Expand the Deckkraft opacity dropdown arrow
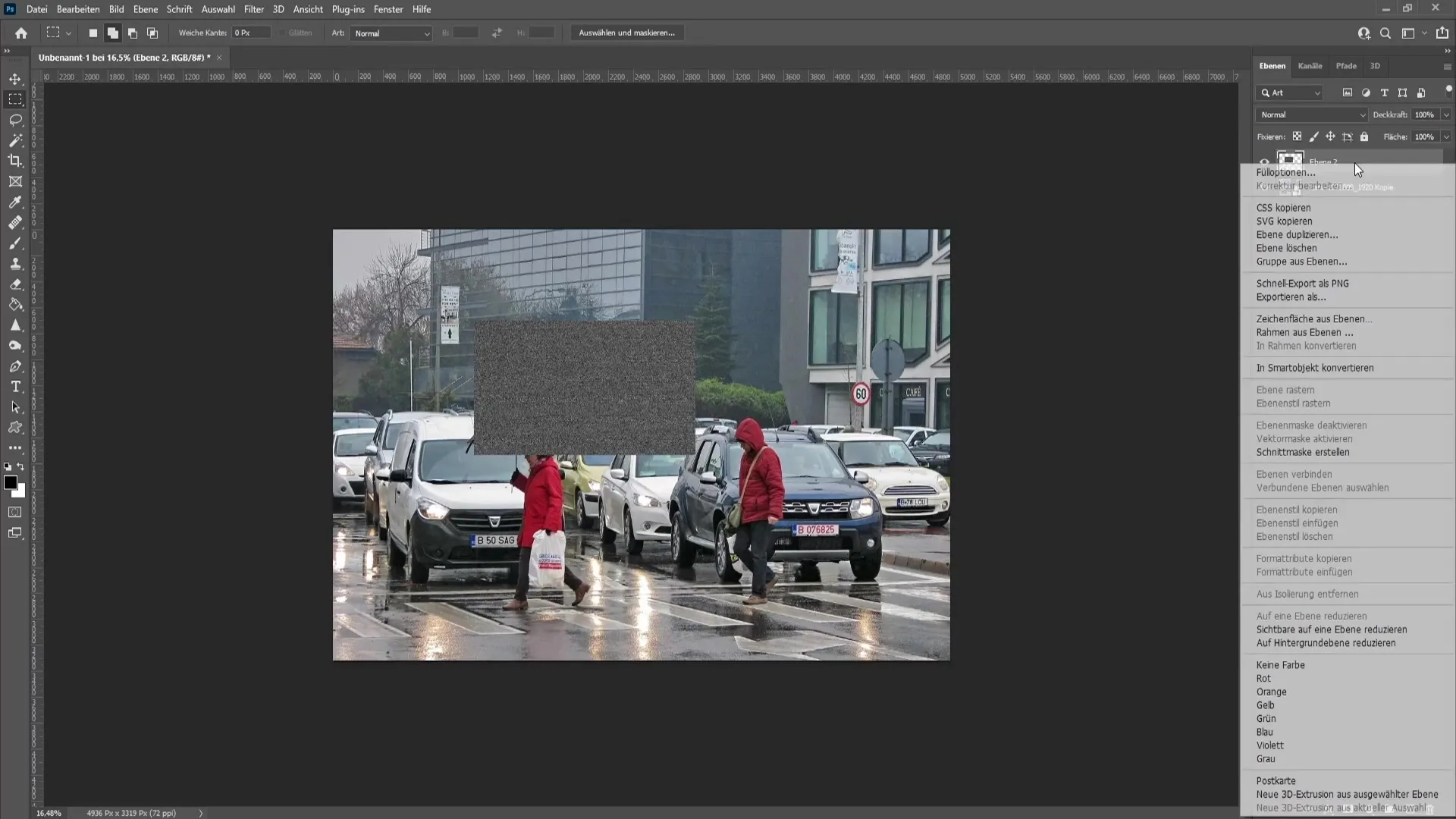The height and width of the screenshot is (819, 1456). tap(1446, 115)
